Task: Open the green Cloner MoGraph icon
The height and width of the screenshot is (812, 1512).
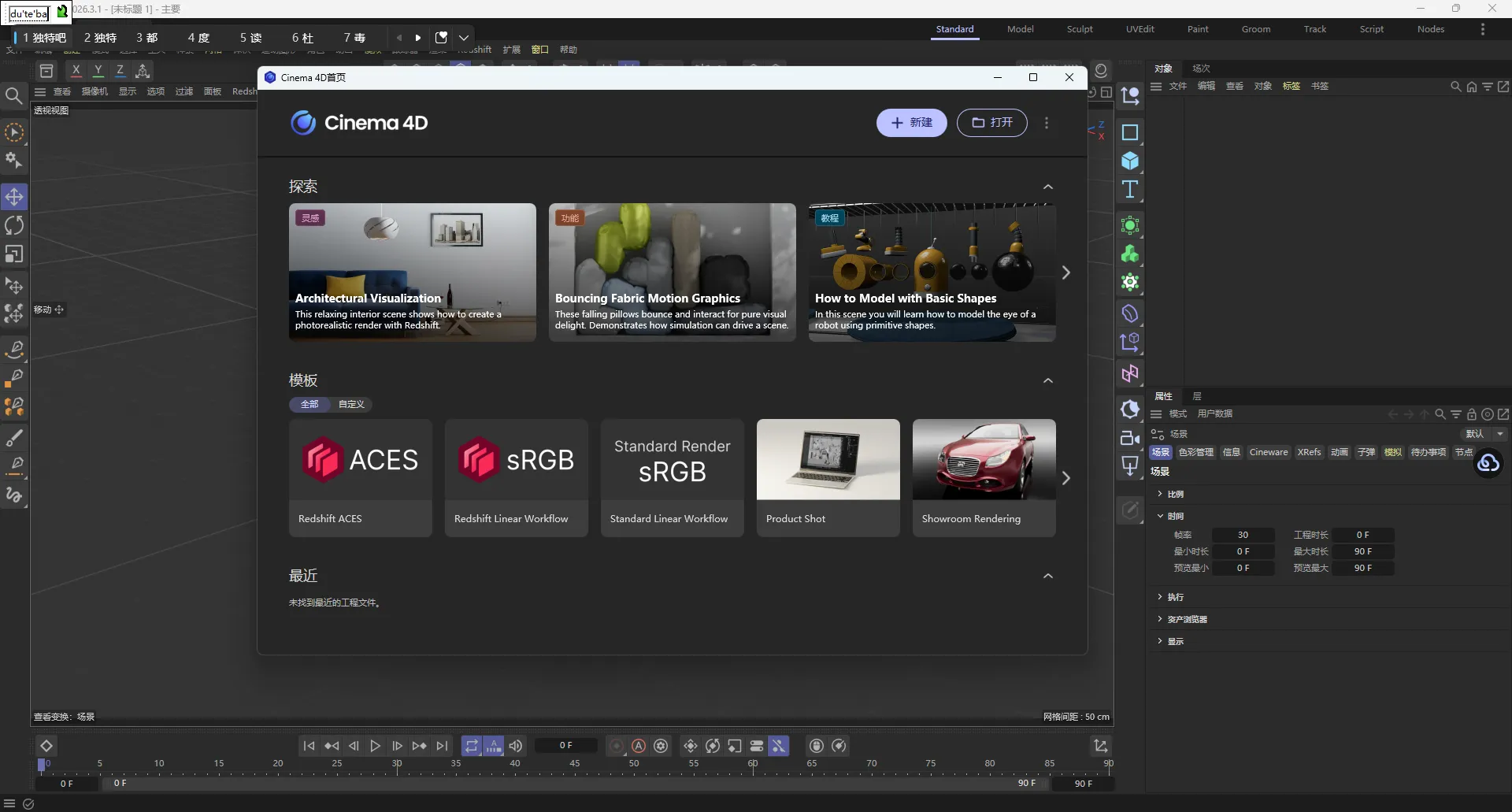Action: click(x=1130, y=254)
